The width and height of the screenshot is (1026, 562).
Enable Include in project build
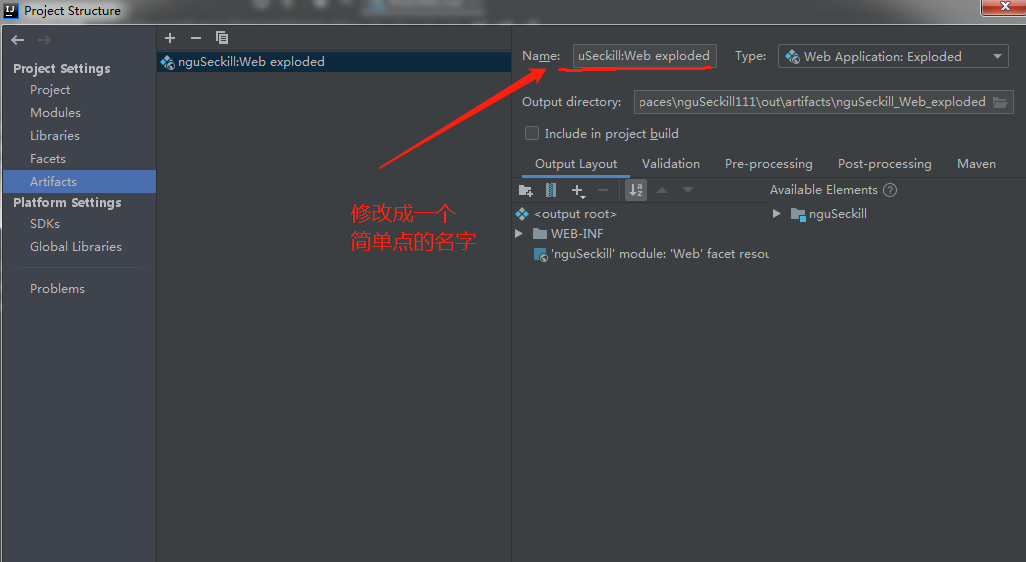pos(532,133)
